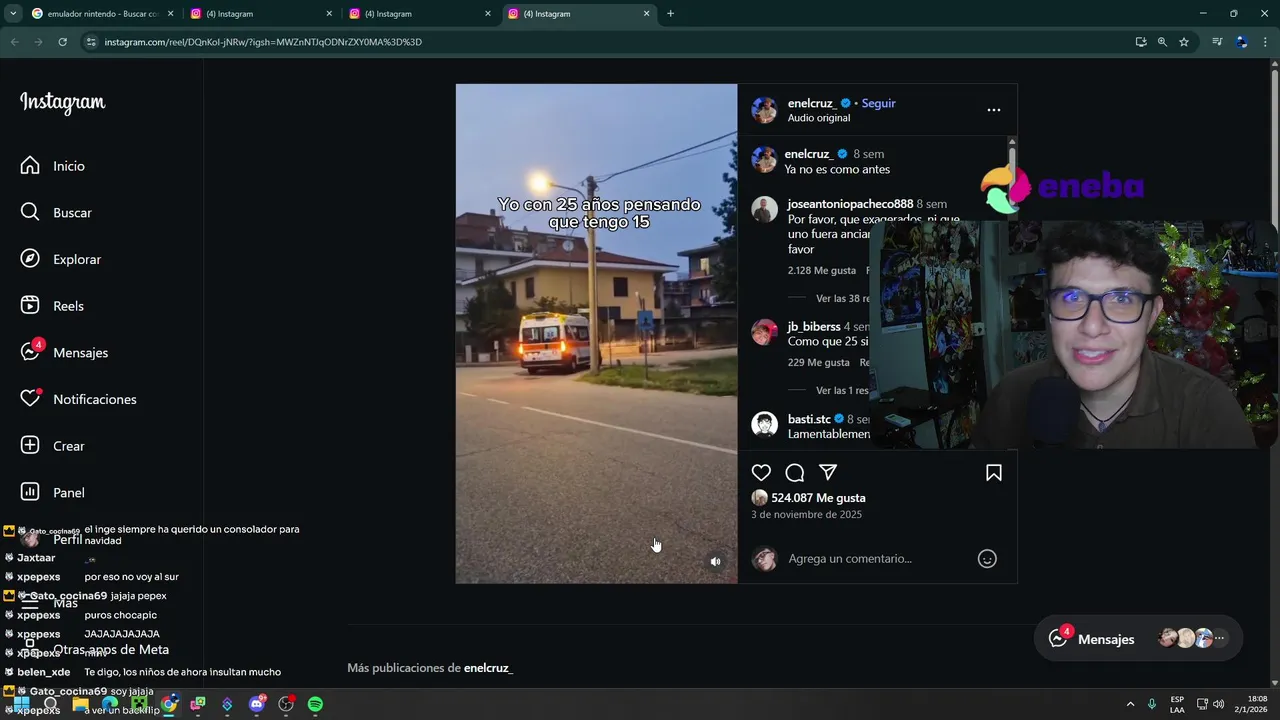Open Spotify from taskbar
The width and height of the screenshot is (1280, 720).
pyautogui.click(x=315, y=704)
